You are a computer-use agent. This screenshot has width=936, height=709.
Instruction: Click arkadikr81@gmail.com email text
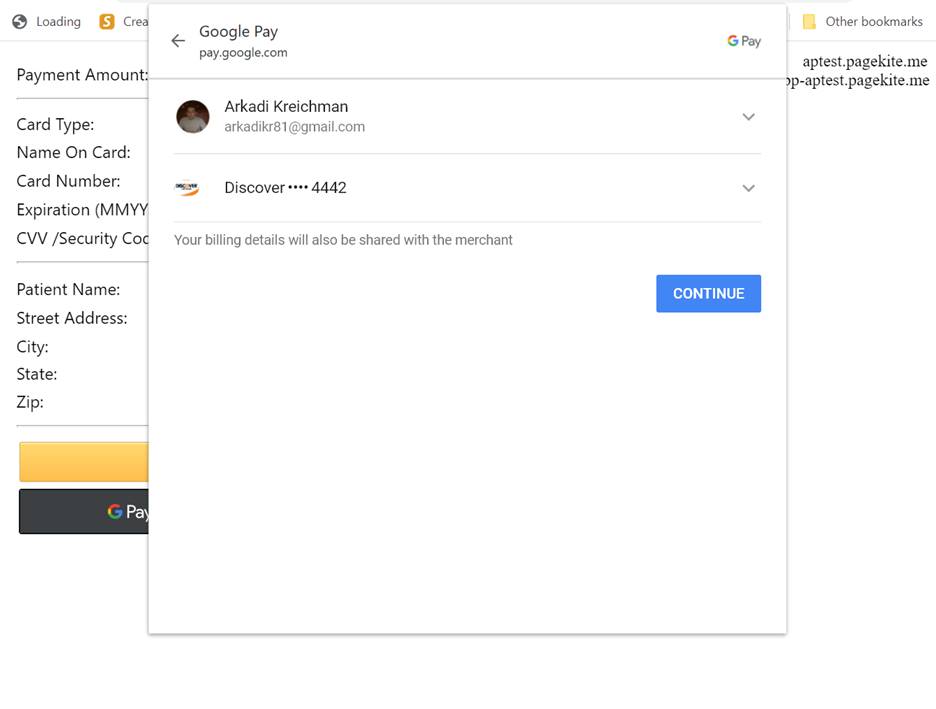pyautogui.click(x=294, y=127)
